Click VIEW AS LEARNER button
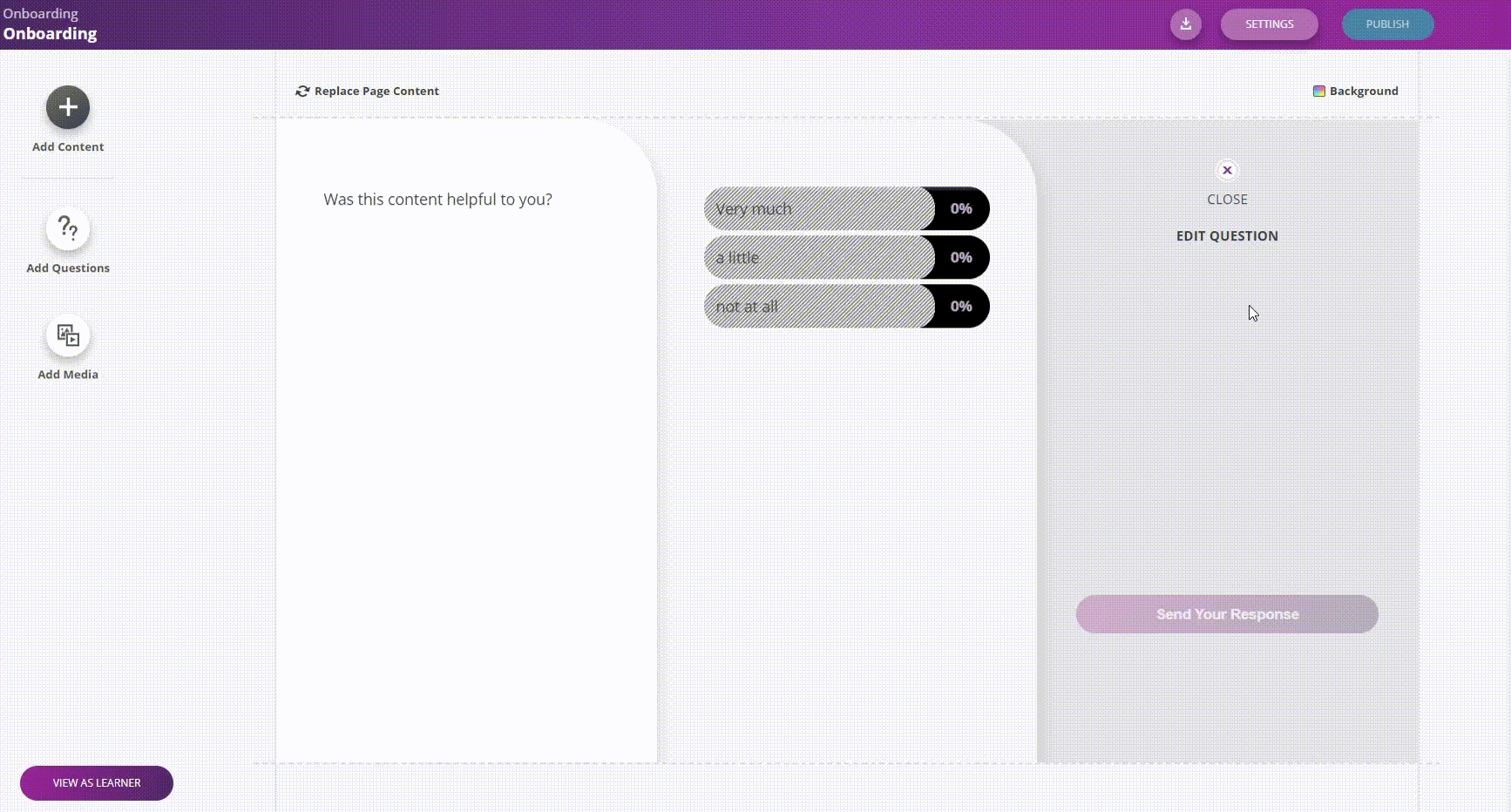The image size is (1511, 812). 97,783
